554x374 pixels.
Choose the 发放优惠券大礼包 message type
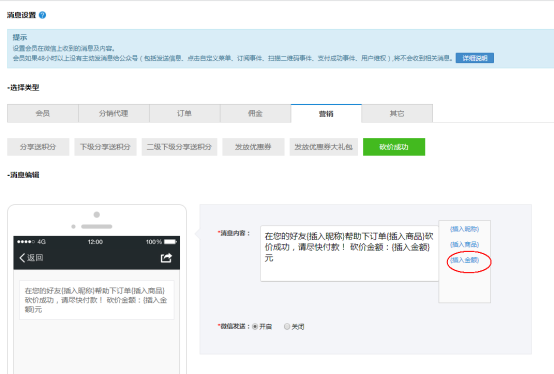(324, 147)
